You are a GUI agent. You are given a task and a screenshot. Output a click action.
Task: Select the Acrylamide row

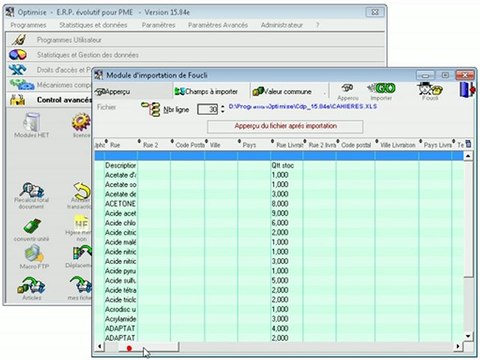[279, 319]
